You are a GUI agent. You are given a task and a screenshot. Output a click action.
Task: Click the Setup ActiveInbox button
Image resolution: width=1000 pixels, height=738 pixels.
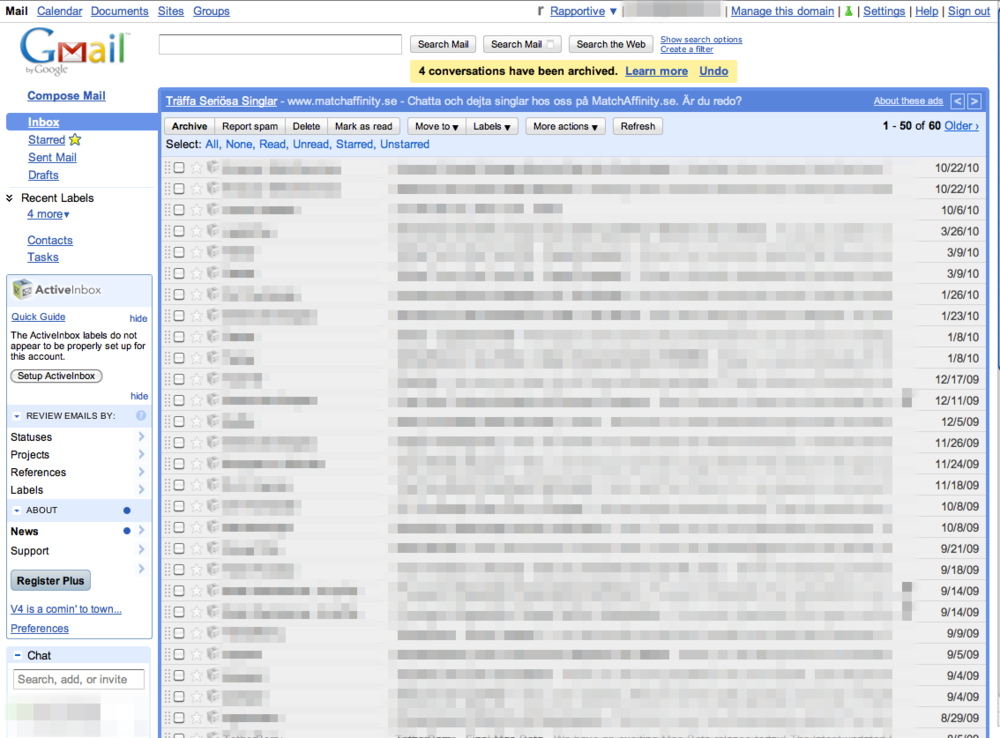click(x=56, y=376)
